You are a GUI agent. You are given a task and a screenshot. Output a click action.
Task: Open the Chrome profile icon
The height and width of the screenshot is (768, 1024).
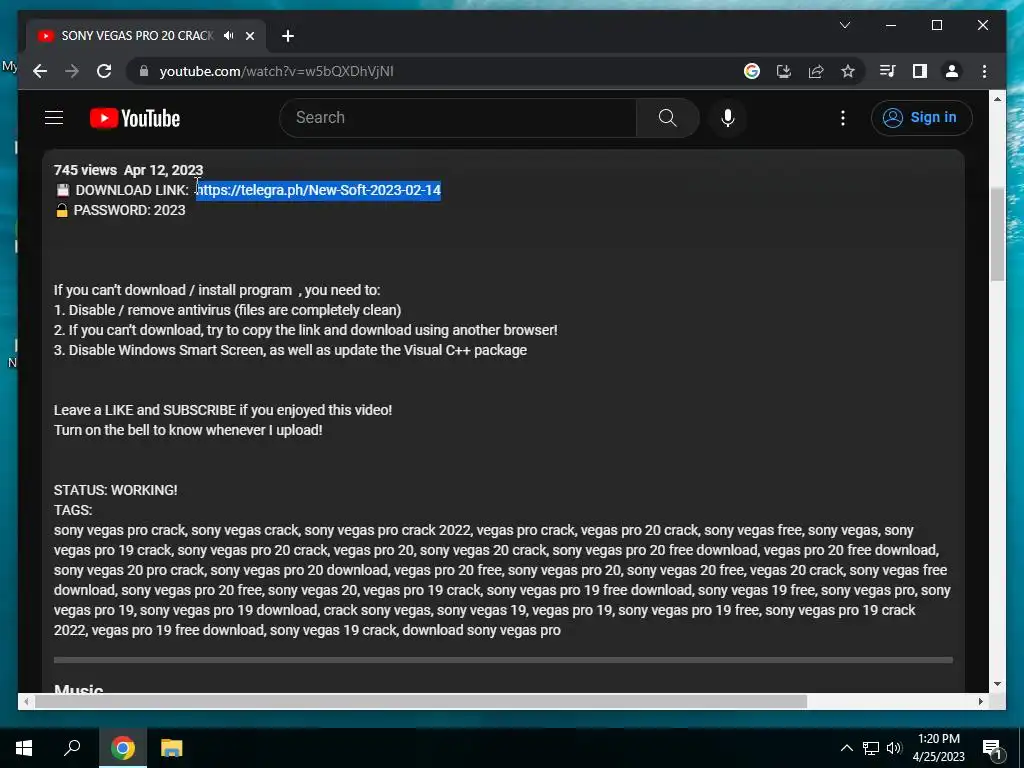coord(952,71)
